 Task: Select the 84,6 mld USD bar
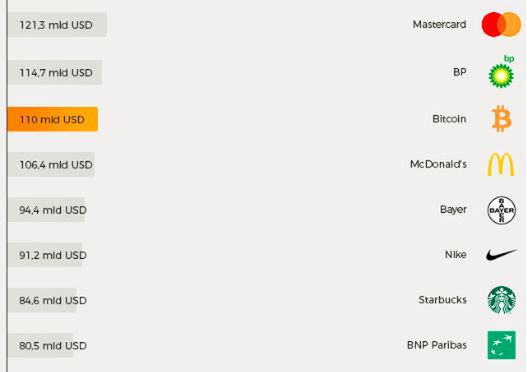coord(42,300)
